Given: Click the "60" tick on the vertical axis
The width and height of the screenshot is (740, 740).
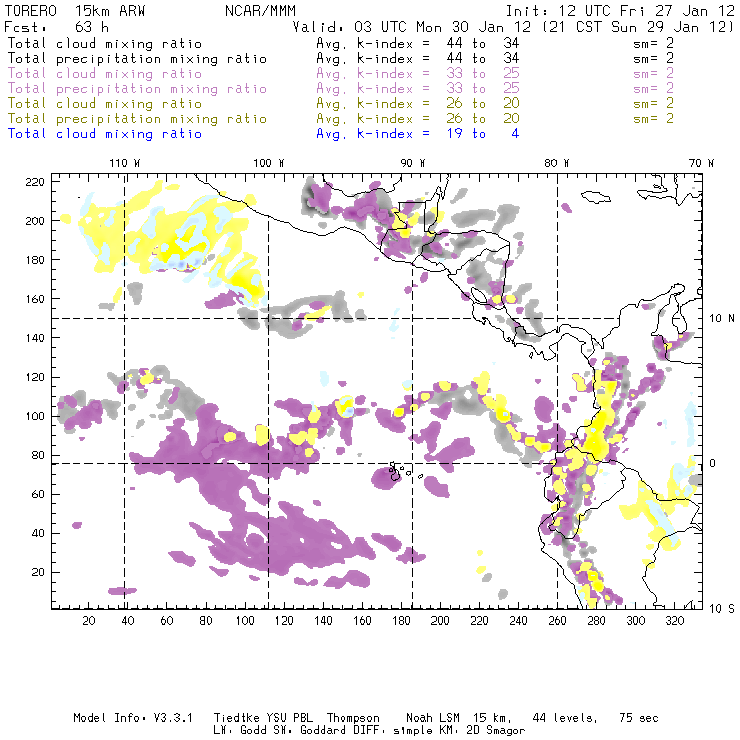Looking at the screenshot, I should (x=38, y=494).
